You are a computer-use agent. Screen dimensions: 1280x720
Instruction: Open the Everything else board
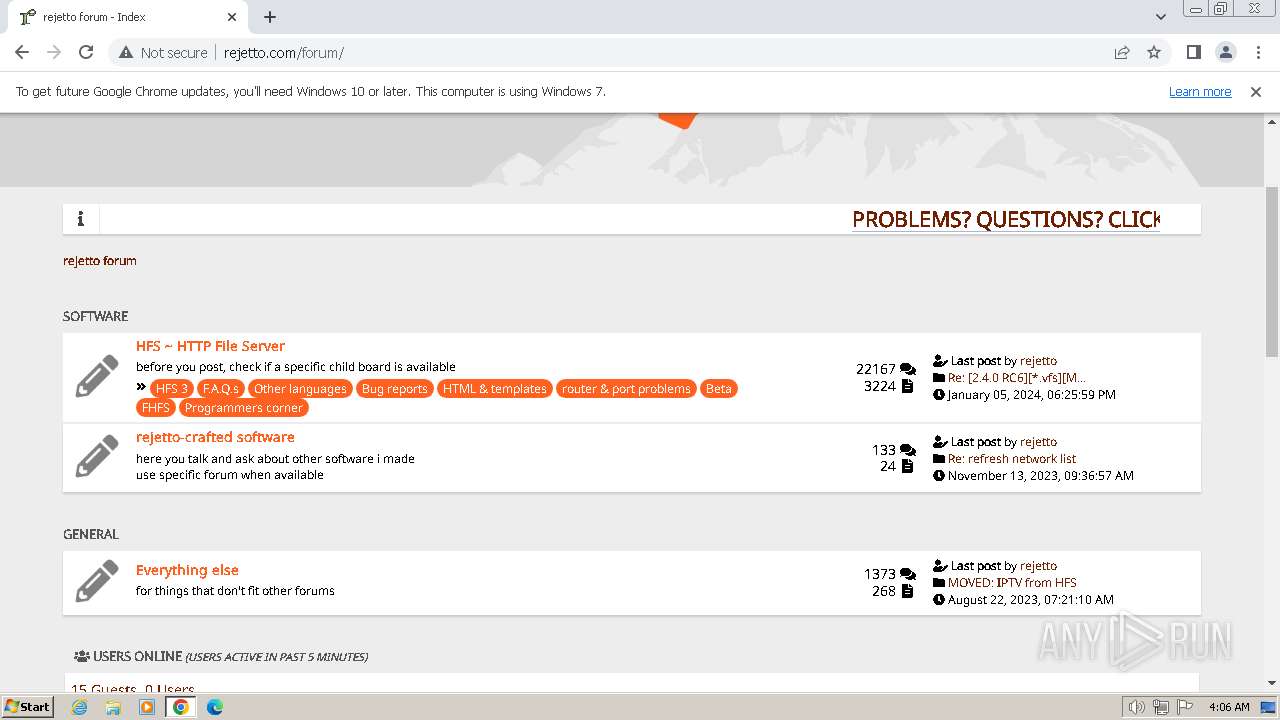pos(187,570)
